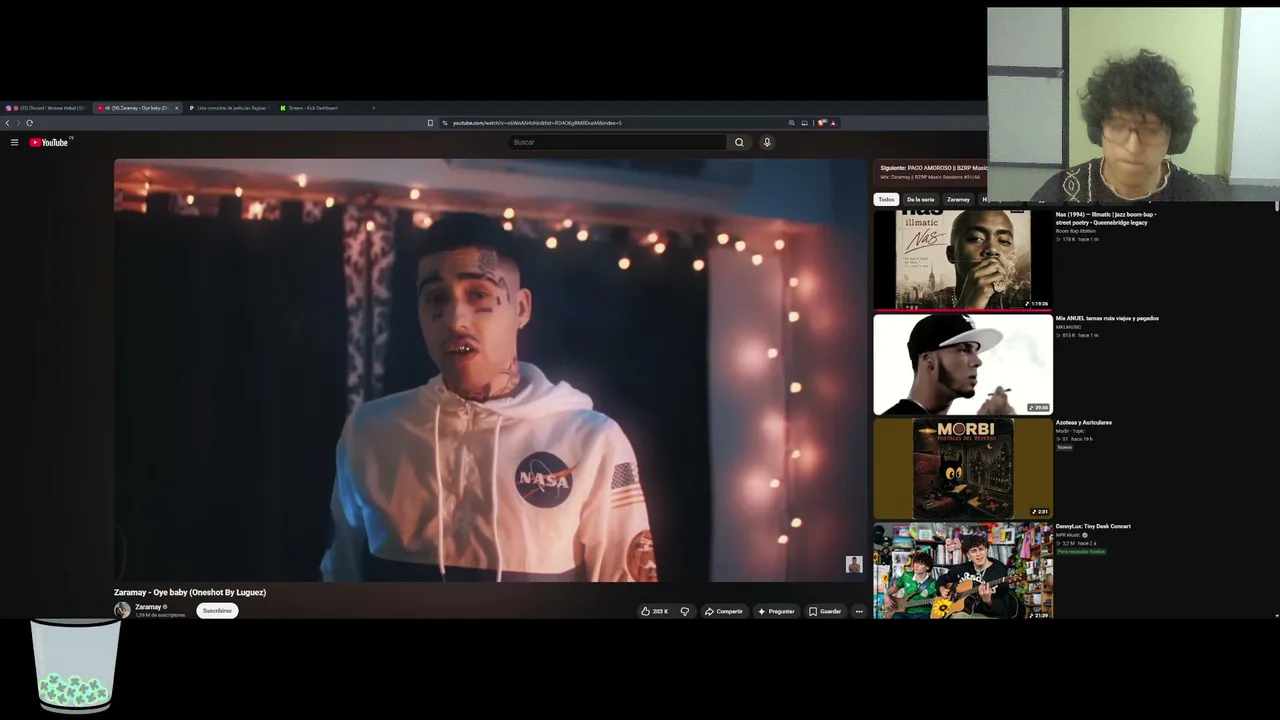
Task: Open the YouTube hamburger guide menu
Action: pos(14,142)
